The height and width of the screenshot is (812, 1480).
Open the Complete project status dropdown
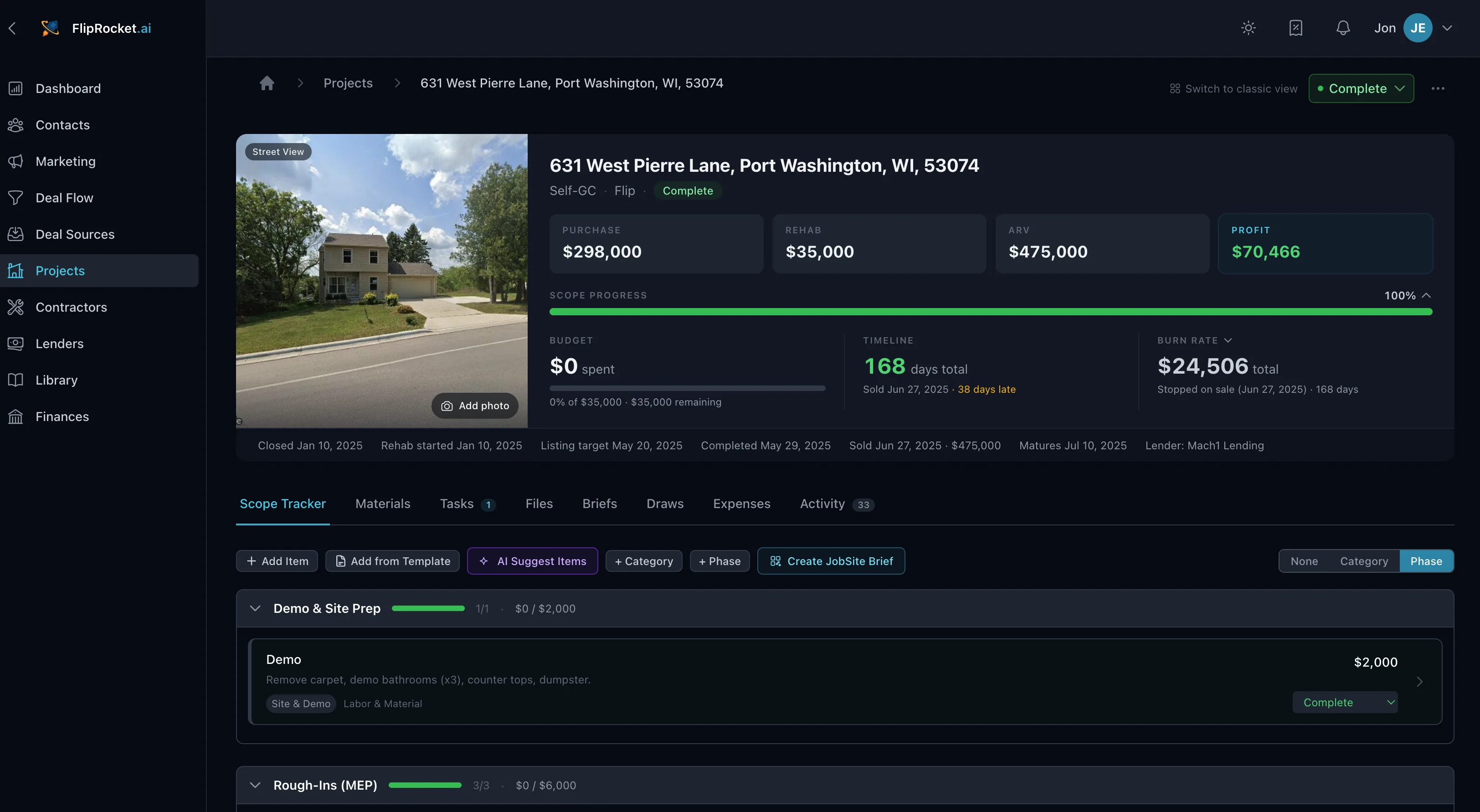coord(1361,88)
